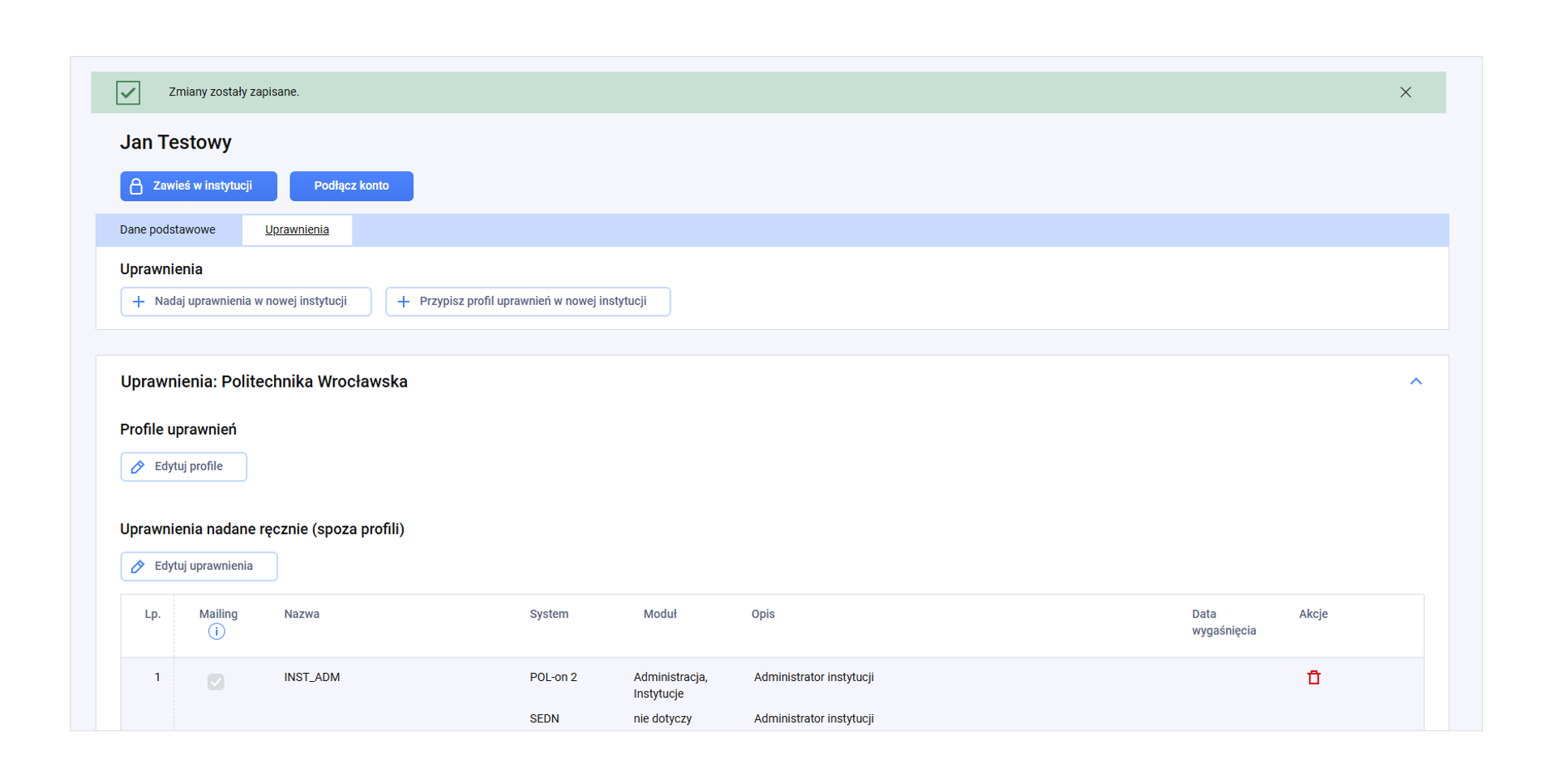Viewport: 1556px width, 784px height.
Task: Click the 'Nazwa' column header
Action: [x=302, y=615]
